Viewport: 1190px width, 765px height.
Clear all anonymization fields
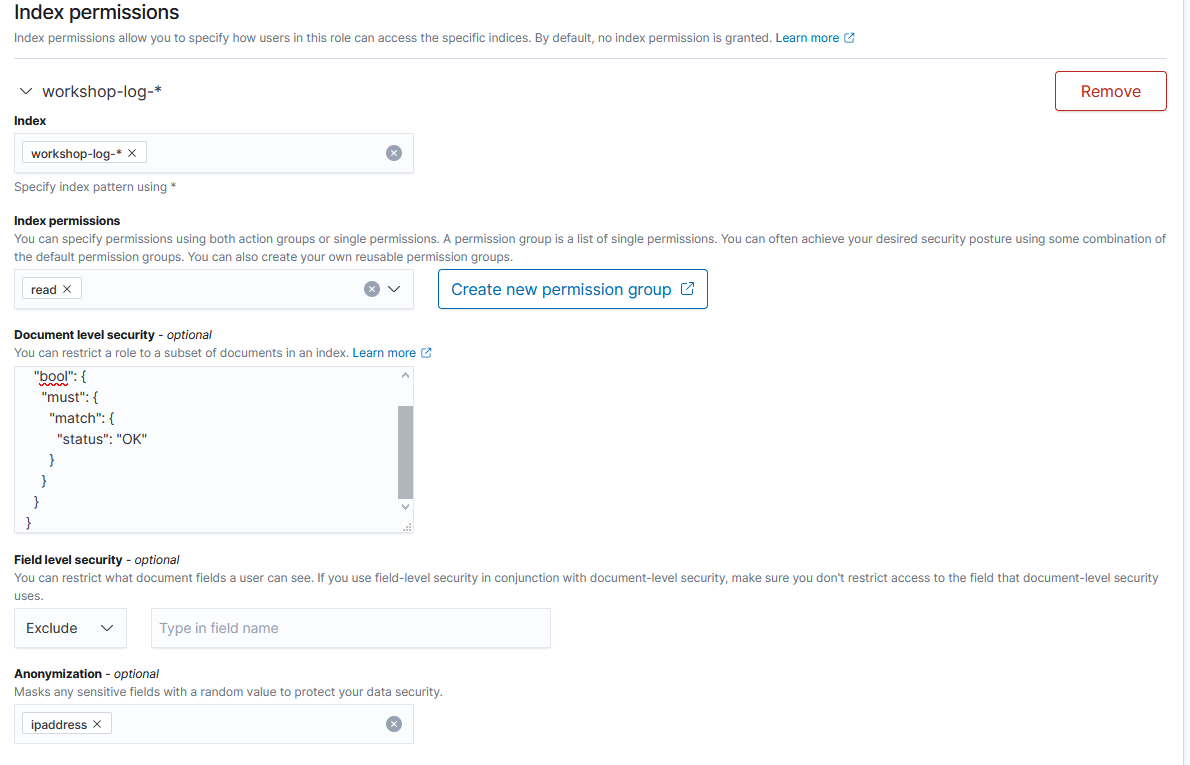[x=394, y=724]
